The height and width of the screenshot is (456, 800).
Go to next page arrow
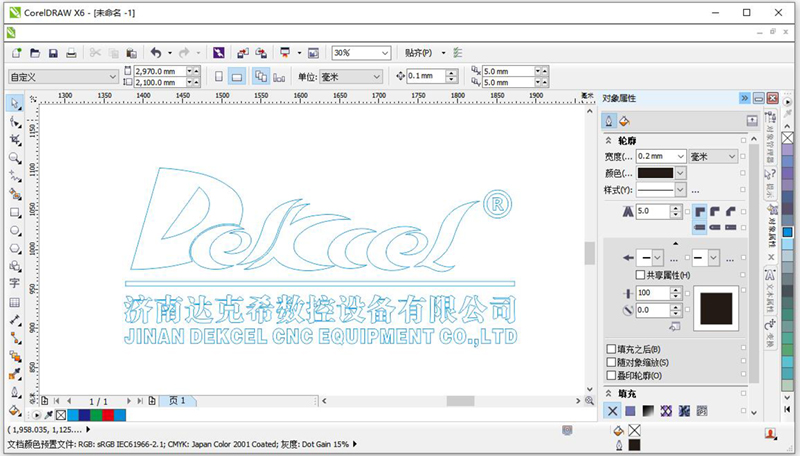129,401
